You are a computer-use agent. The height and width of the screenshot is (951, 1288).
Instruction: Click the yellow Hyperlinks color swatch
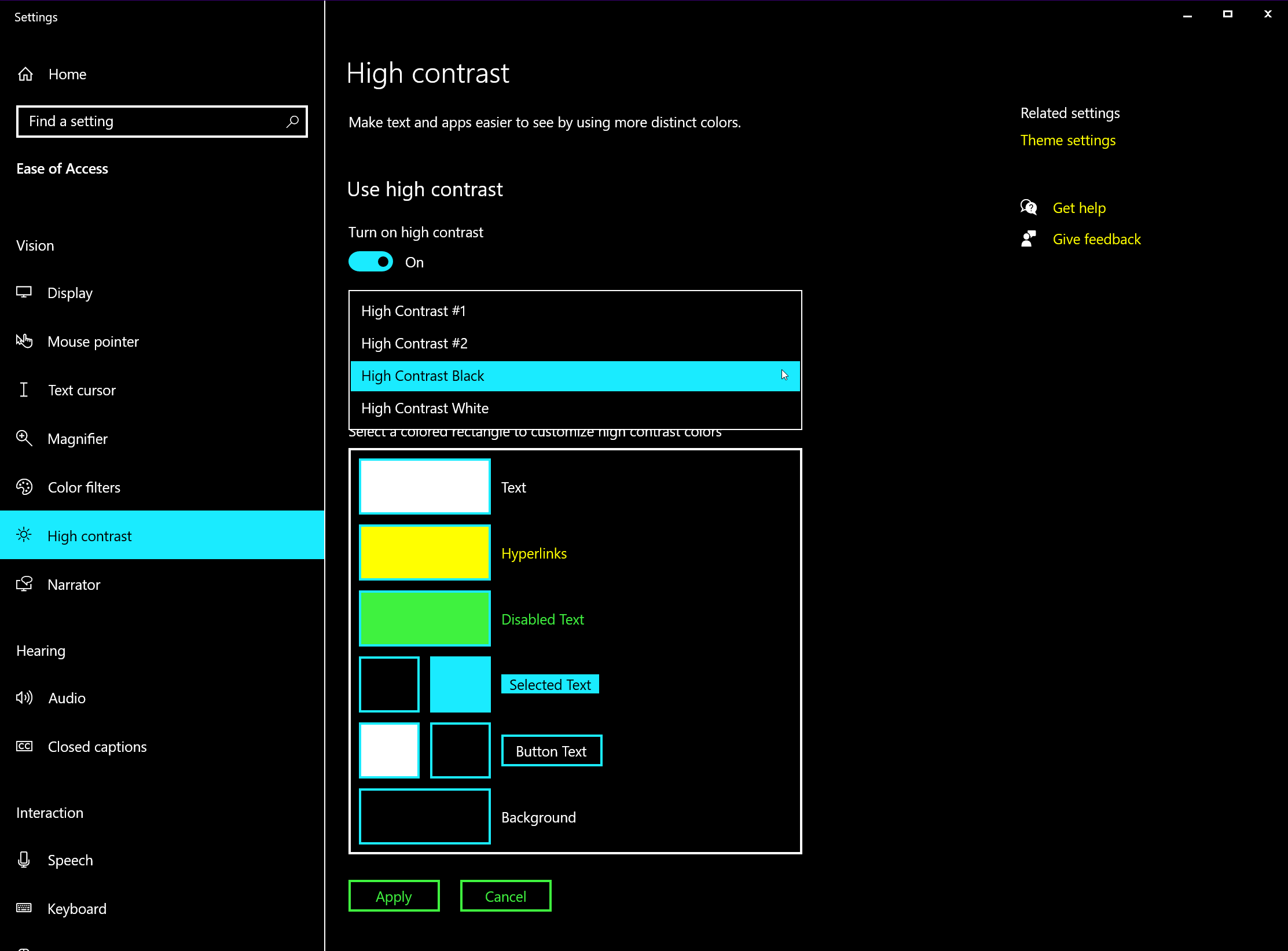click(424, 552)
